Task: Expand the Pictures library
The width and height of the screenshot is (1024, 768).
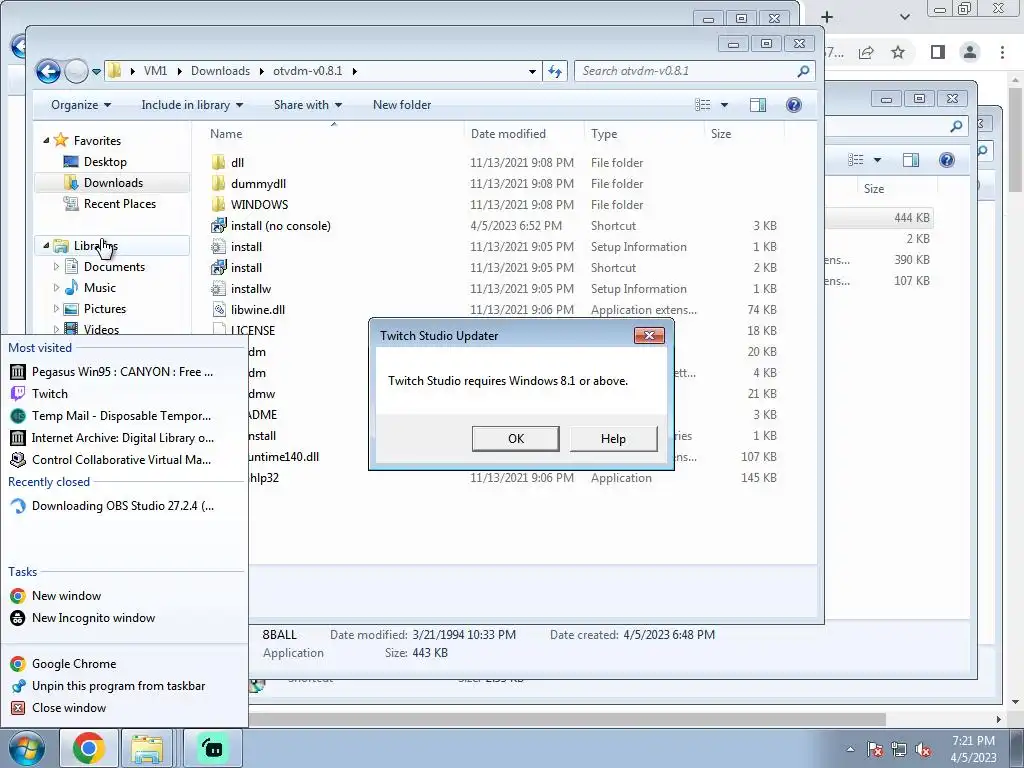Action: pos(56,308)
